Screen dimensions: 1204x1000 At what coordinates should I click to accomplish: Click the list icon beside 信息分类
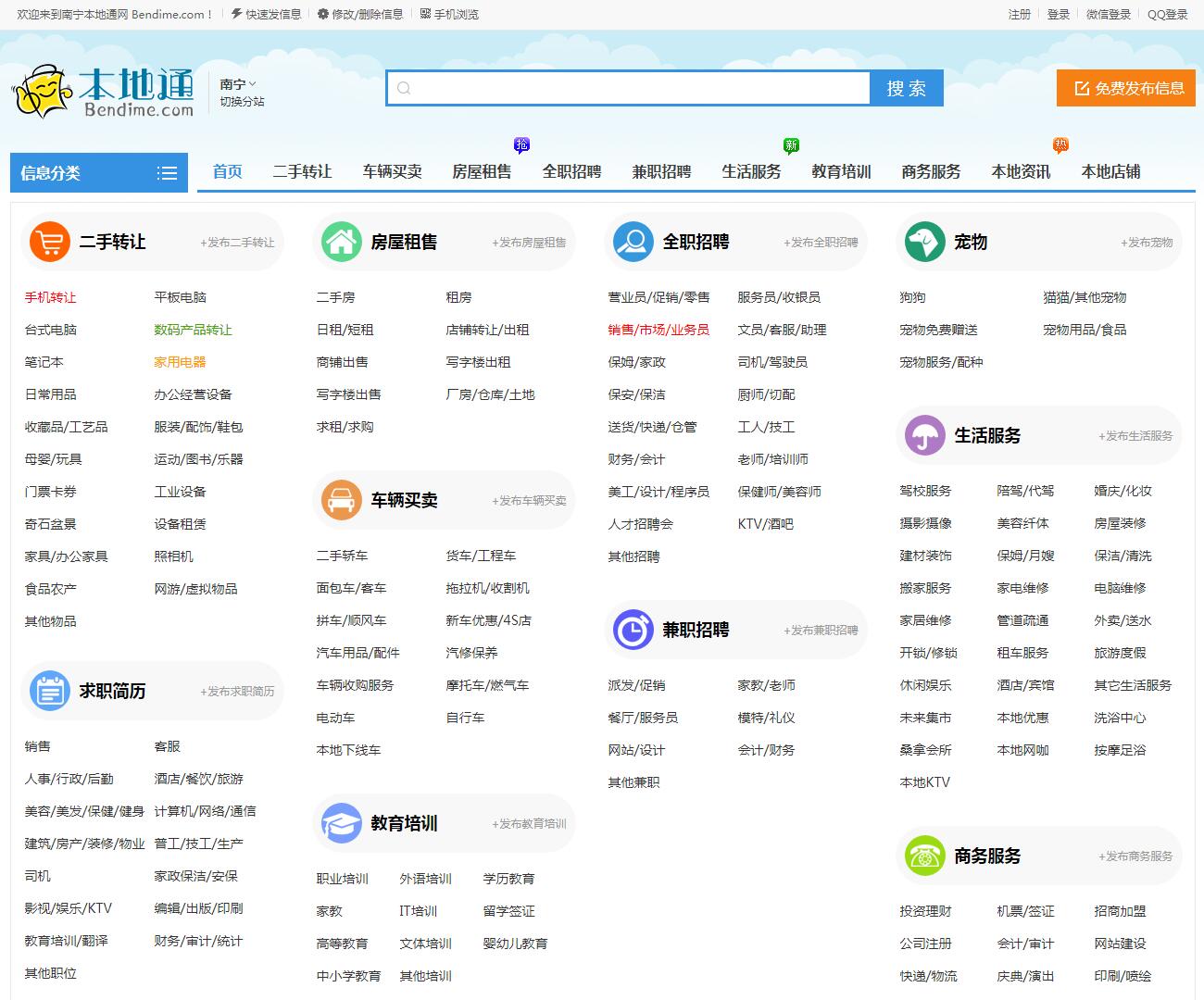[x=167, y=173]
